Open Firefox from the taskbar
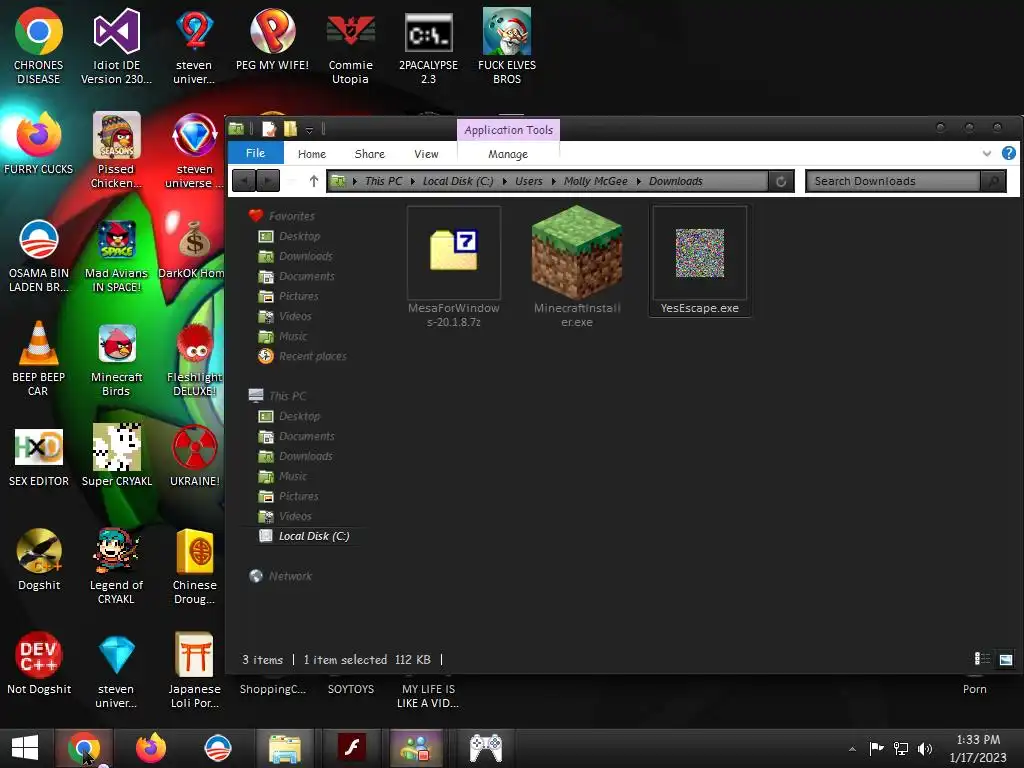The height and width of the screenshot is (768, 1024). pos(151,748)
